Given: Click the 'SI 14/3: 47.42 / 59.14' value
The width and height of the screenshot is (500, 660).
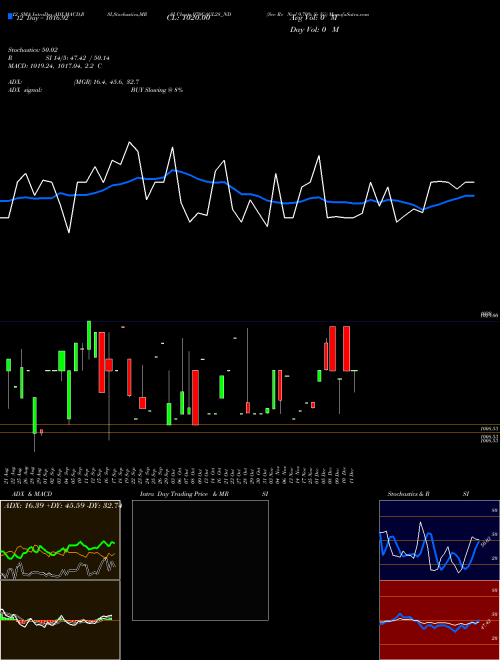Looking at the screenshot, I should pyautogui.click(x=78, y=58).
